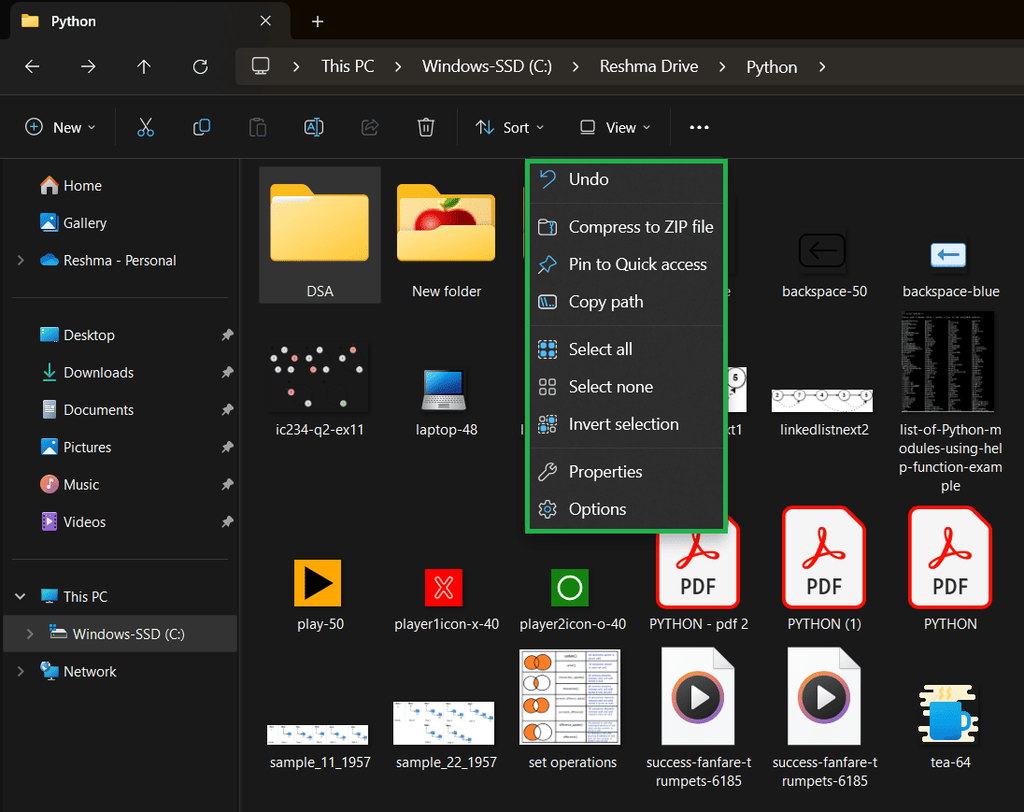The width and height of the screenshot is (1024, 812).
Task: Refresh the current folder view
Action: point(200,67)
